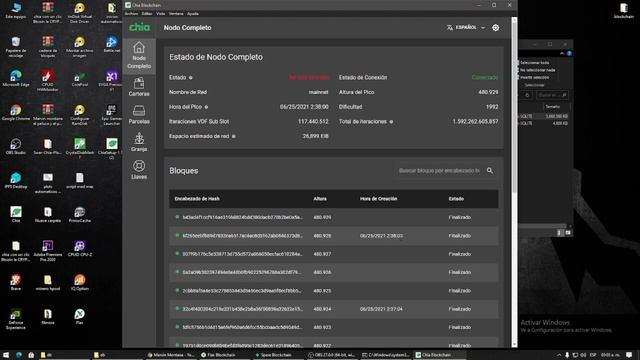
Task: Click info icon beside Espacio estimado de red
Action: tap(233, 136)
